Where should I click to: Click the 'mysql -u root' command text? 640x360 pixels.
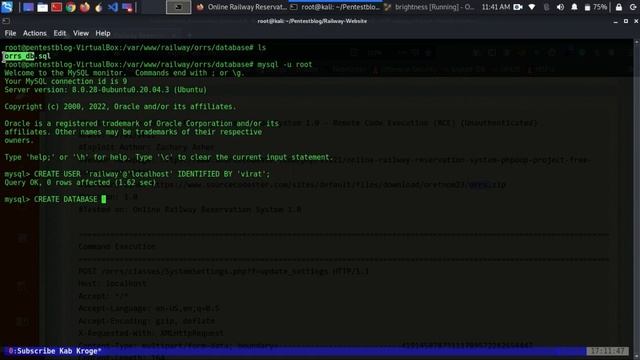285,64
